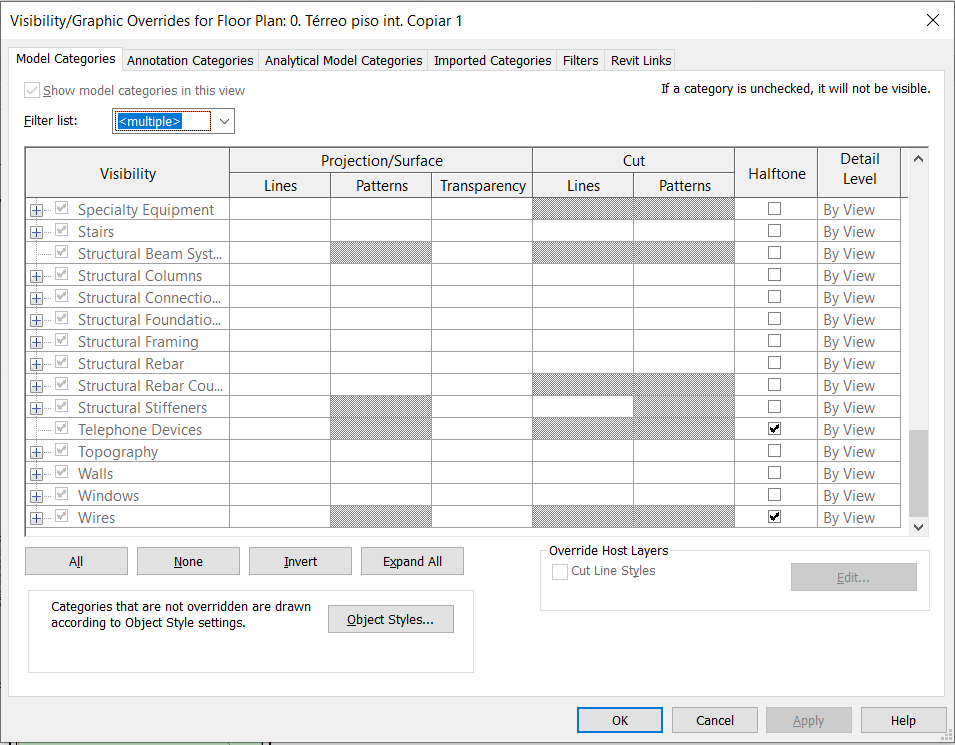955x745 pixels.
Task: Click the Projection/Surface Patterns cell for Windows
Action: click(381, 495)
